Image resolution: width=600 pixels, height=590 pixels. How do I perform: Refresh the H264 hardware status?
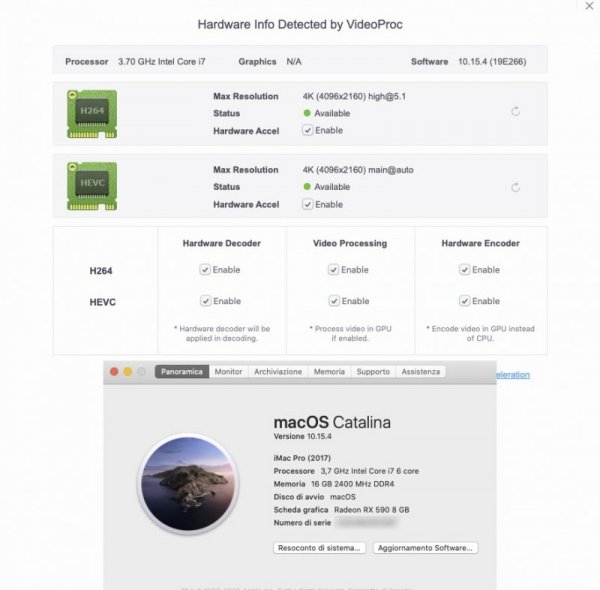(x=515, y=111)
